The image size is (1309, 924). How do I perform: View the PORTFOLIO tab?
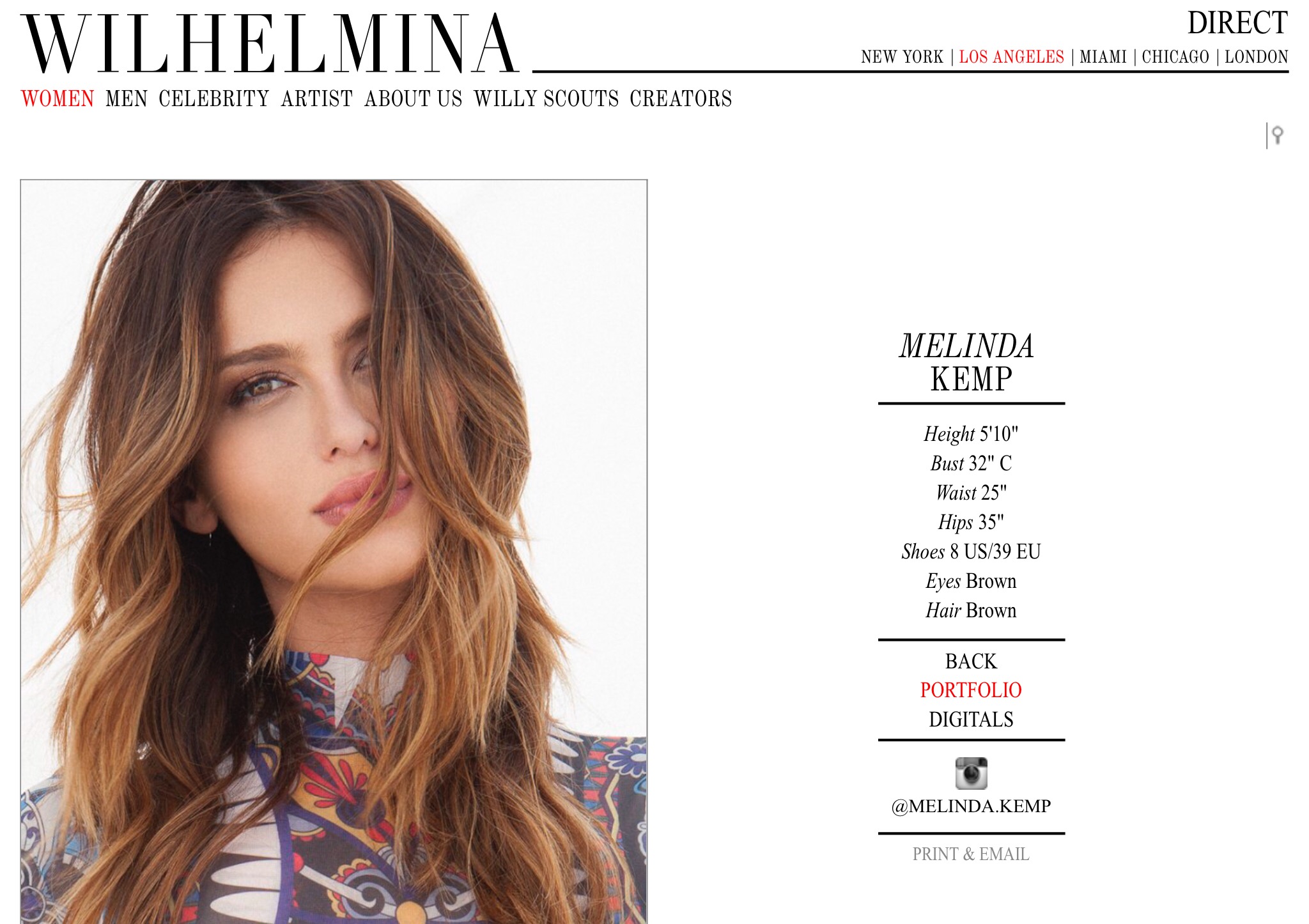pyautogui.click(x=971, y=690)
